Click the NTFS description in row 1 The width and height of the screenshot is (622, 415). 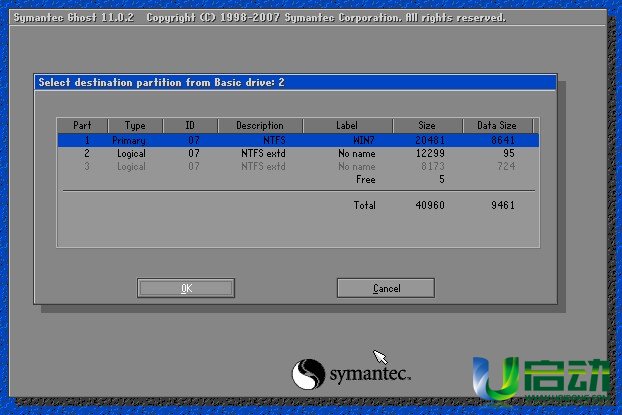tap(275, 140)
